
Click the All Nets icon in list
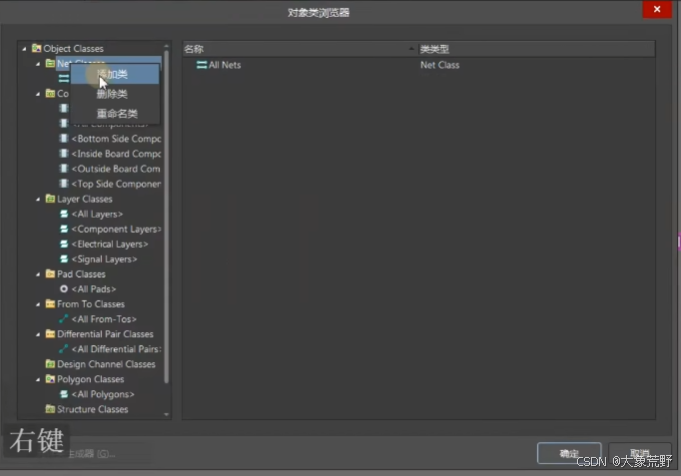202,65
